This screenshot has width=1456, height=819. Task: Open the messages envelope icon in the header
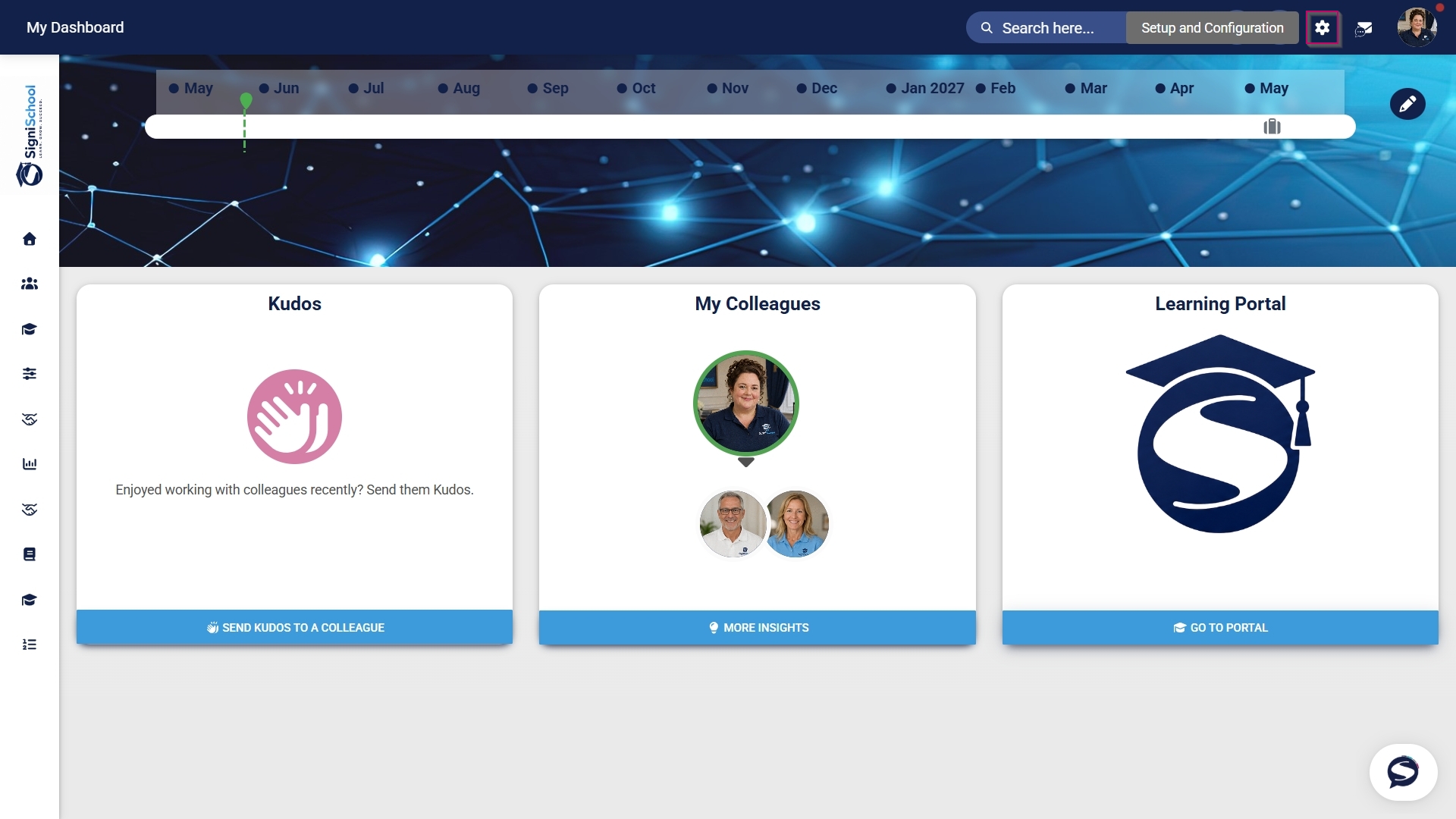(x=1363, y=29)
